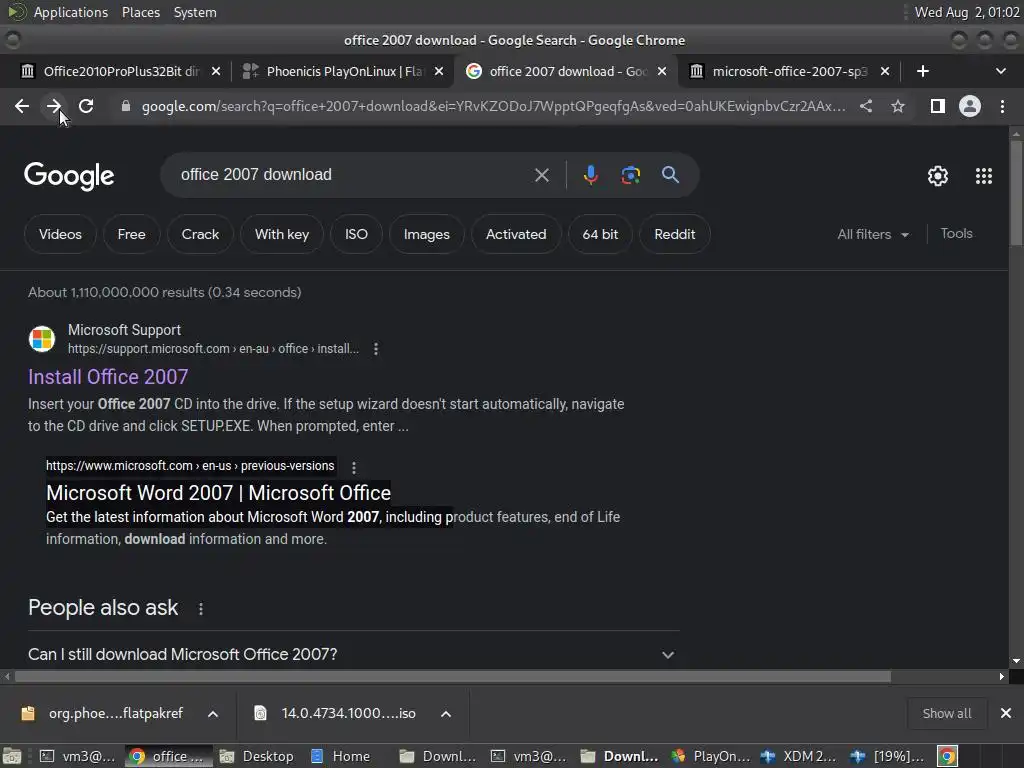Image resolution: width=1024 pixels, height=768 pixels.
Task: Switch to Phoenicis PlayOnLinux tab
Action: point(345,71)
